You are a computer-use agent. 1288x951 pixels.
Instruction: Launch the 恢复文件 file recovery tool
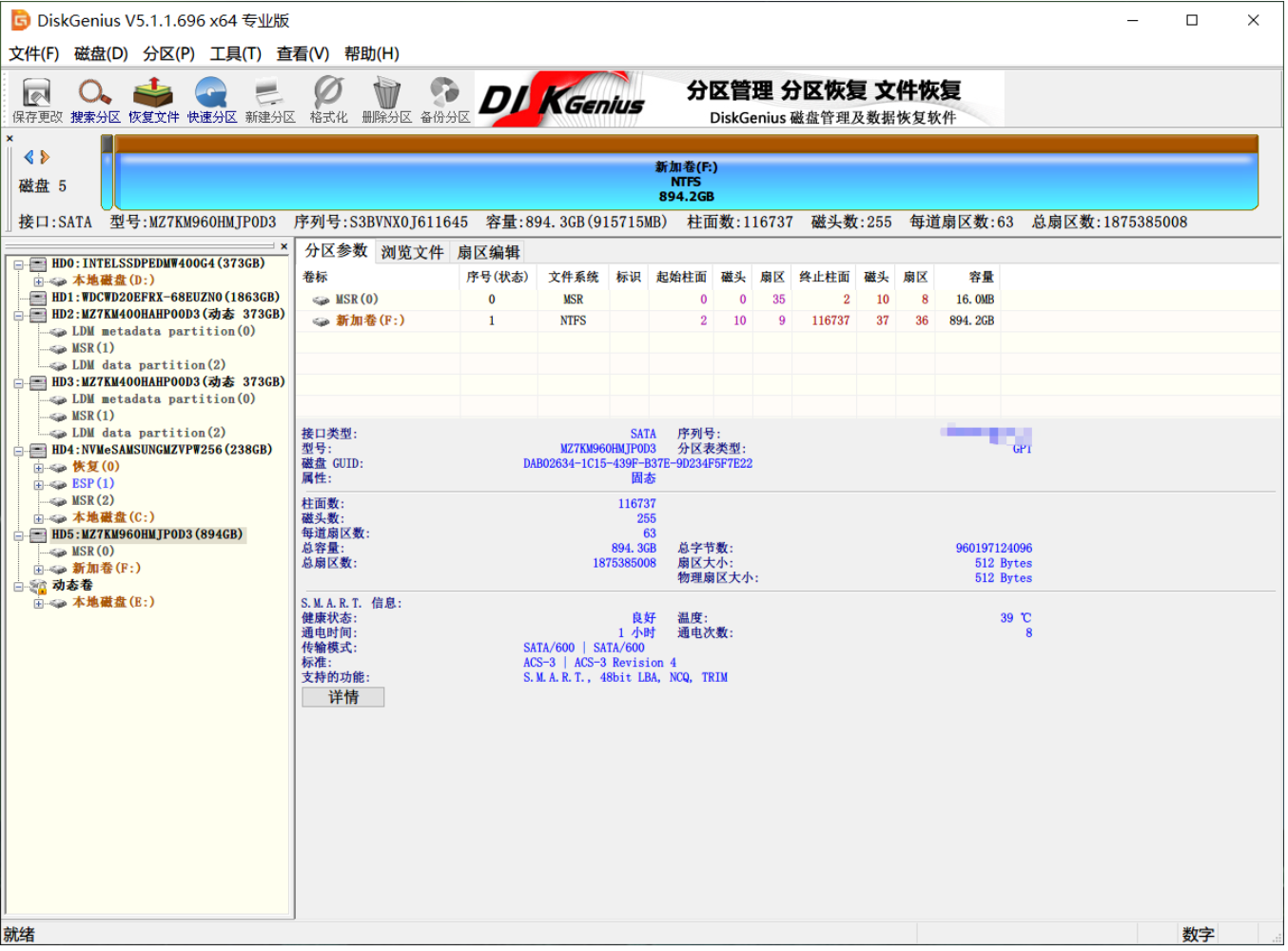click(153, 100)
